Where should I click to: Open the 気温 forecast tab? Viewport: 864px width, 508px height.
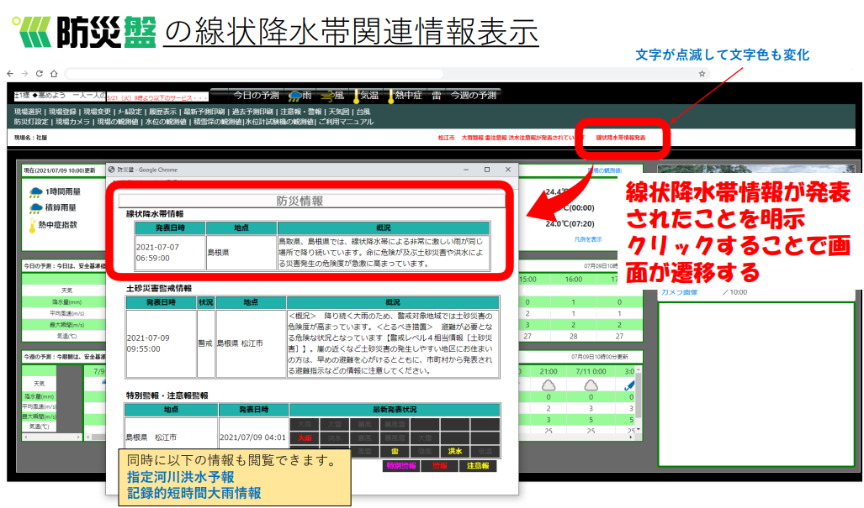(x=368, y=95)
